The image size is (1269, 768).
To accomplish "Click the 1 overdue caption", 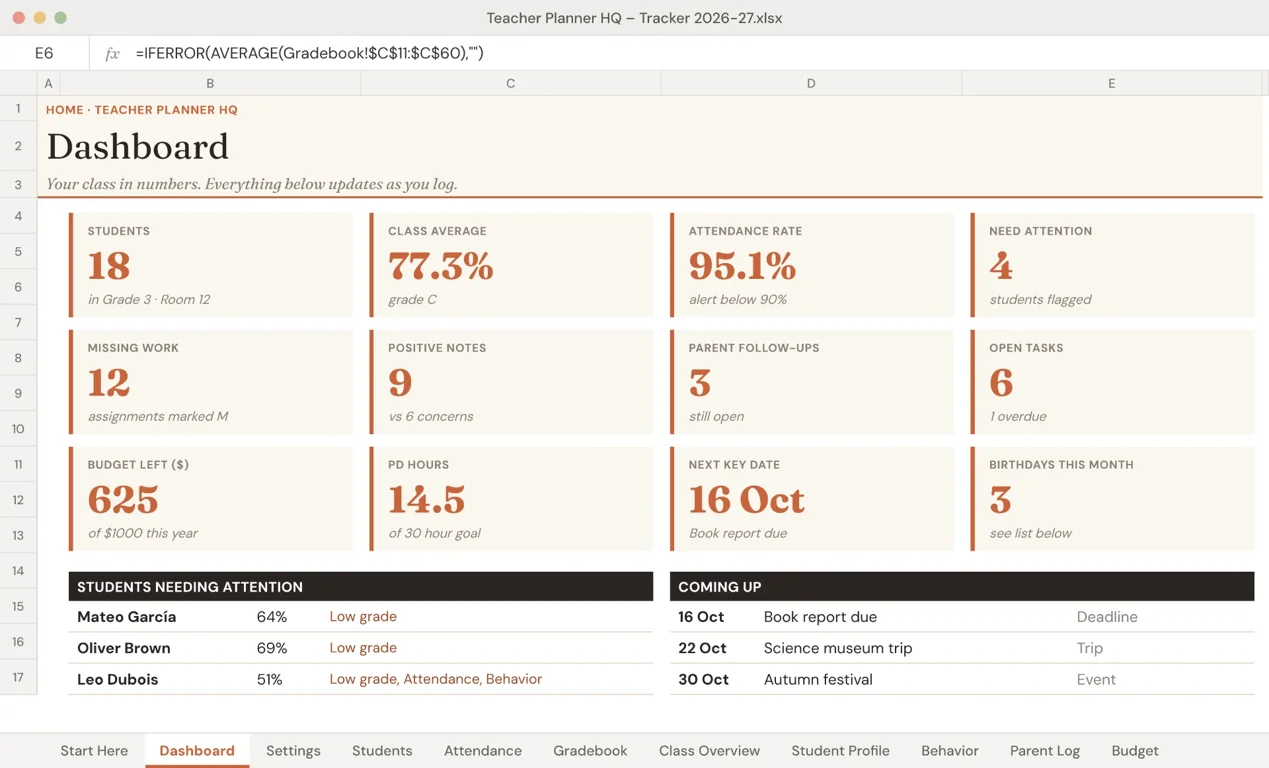I will point(1018,416).
